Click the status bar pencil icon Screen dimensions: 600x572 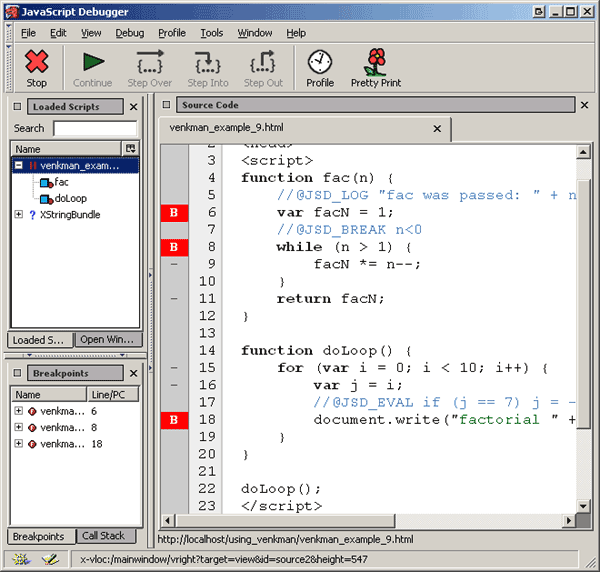[x=51, y=559]
